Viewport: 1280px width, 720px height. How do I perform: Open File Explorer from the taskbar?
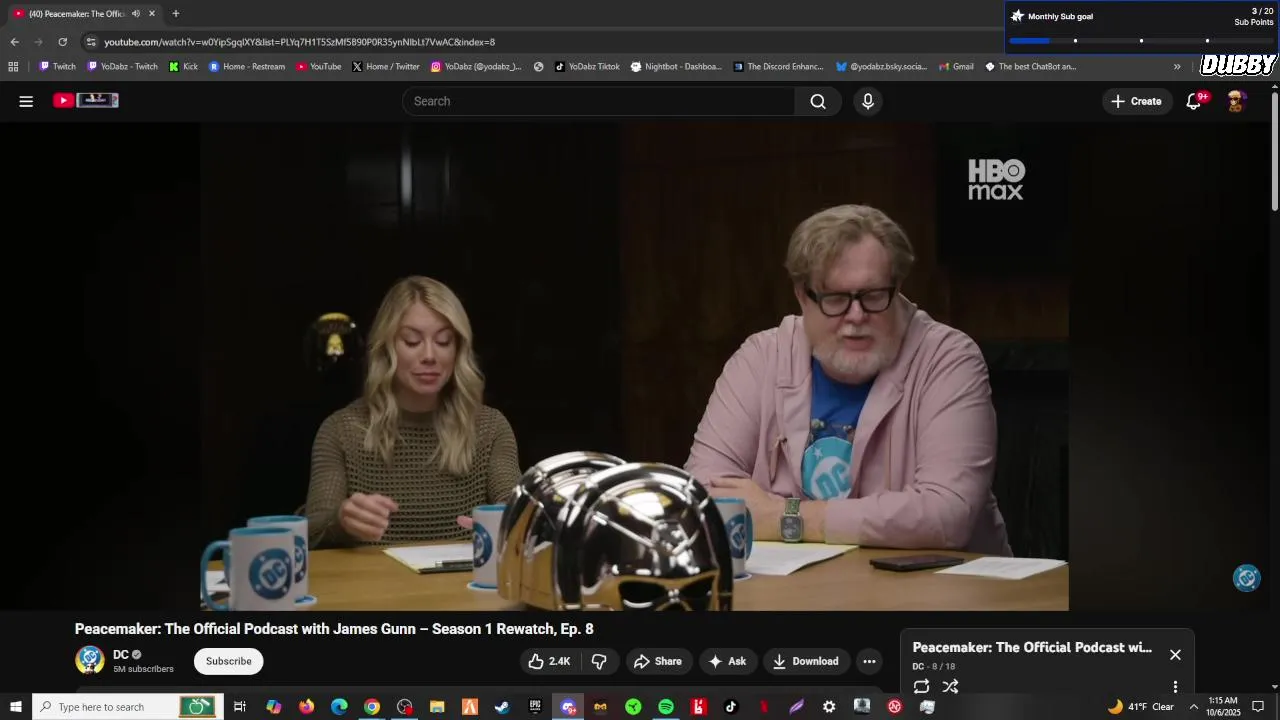(x=437, y=707)
